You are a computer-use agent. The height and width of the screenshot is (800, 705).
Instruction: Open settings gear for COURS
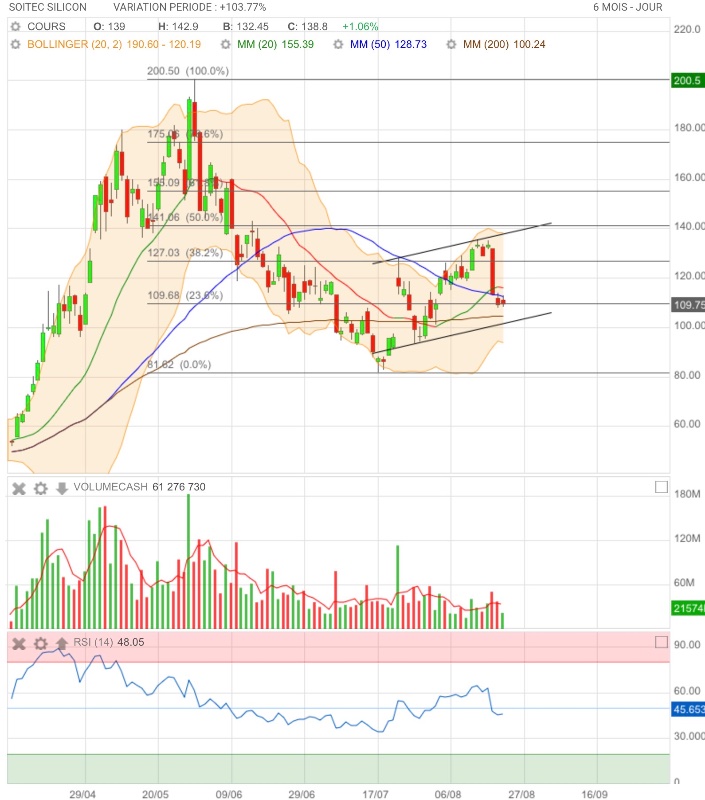tap(16, 27)
